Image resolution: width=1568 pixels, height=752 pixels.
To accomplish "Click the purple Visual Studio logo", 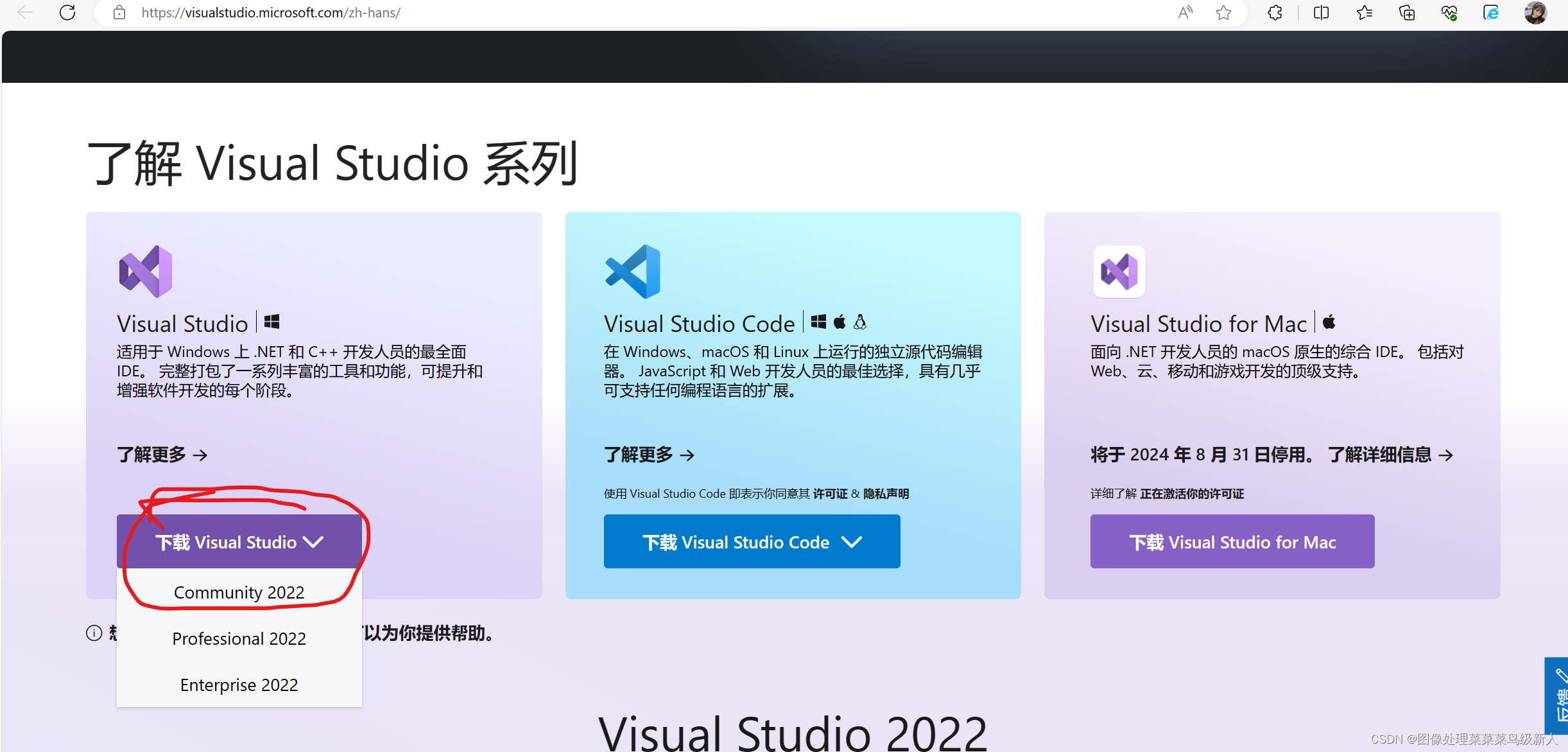I will tap(146, 271).
